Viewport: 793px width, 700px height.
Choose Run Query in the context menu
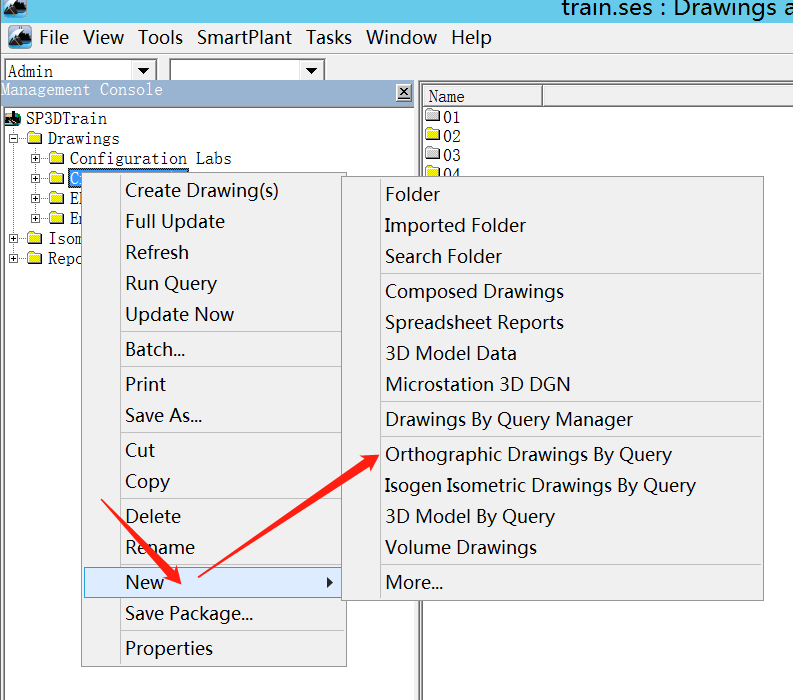[x=171, y=284]
